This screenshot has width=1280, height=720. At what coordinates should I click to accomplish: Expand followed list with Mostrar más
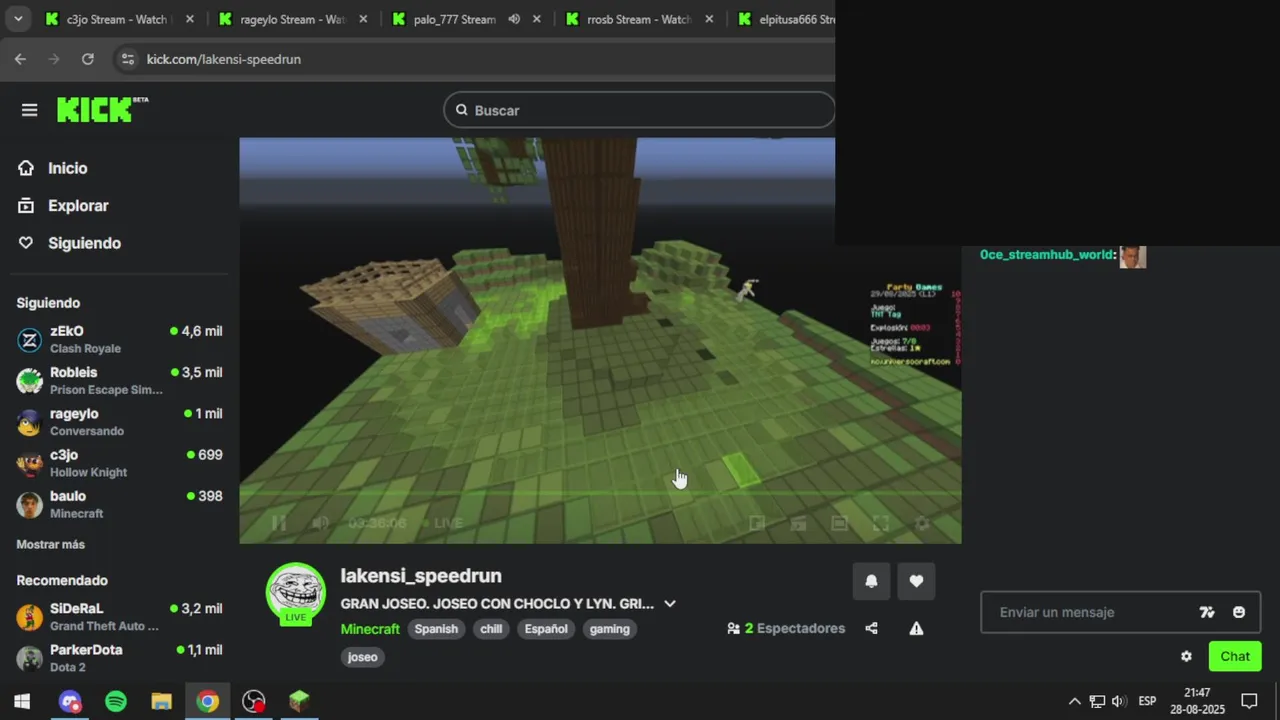tap(50, 544)
